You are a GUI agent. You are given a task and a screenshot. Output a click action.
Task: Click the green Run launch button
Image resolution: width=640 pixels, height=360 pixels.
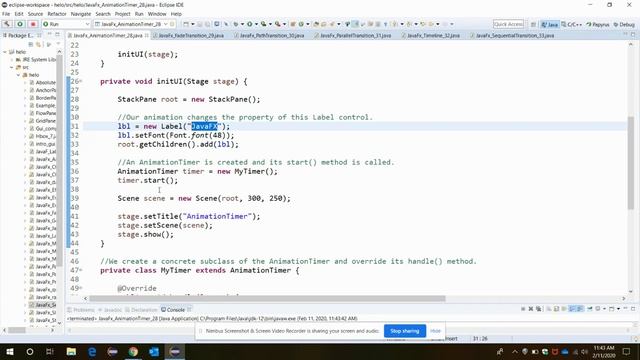click(20, 24)
